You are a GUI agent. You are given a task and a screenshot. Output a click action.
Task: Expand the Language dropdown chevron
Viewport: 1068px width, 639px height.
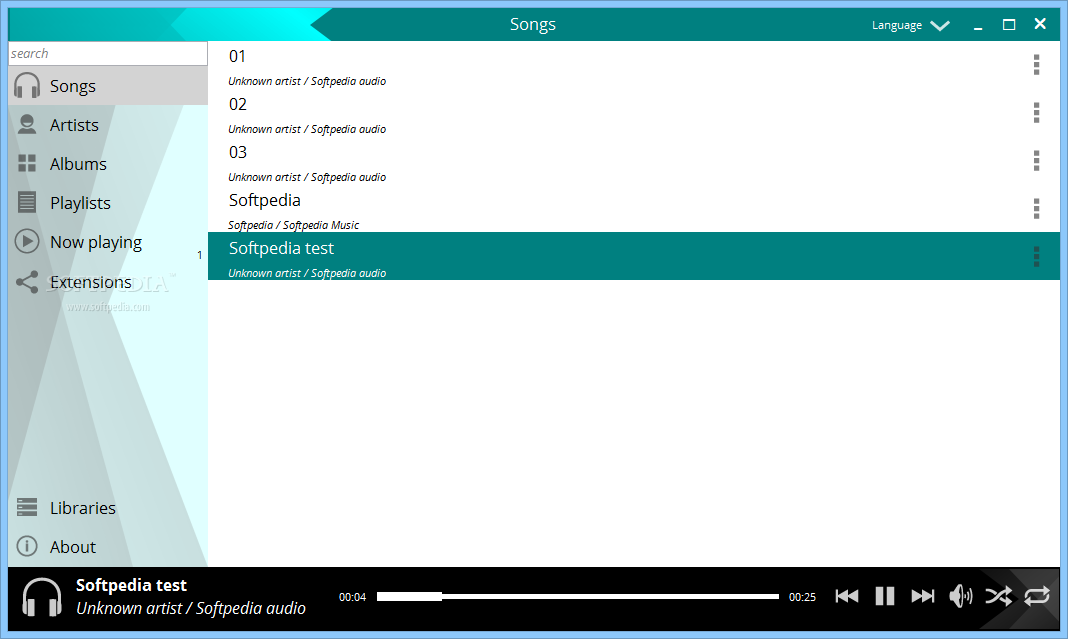click(940, 26)
